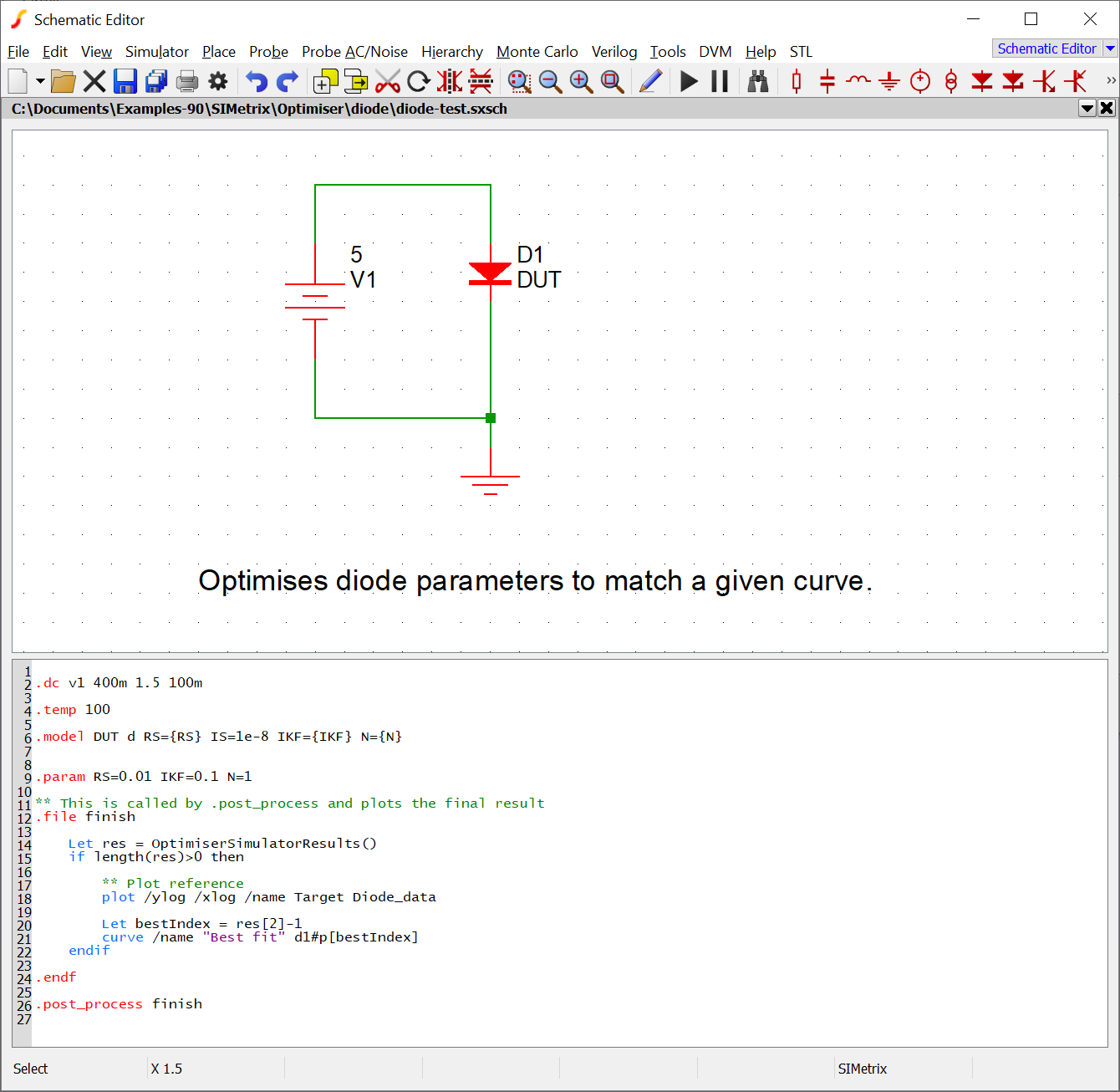Screen dimensions: 1120x1092
Task: Close the diode-test.sxsch document
Action: pos(1107,108)
